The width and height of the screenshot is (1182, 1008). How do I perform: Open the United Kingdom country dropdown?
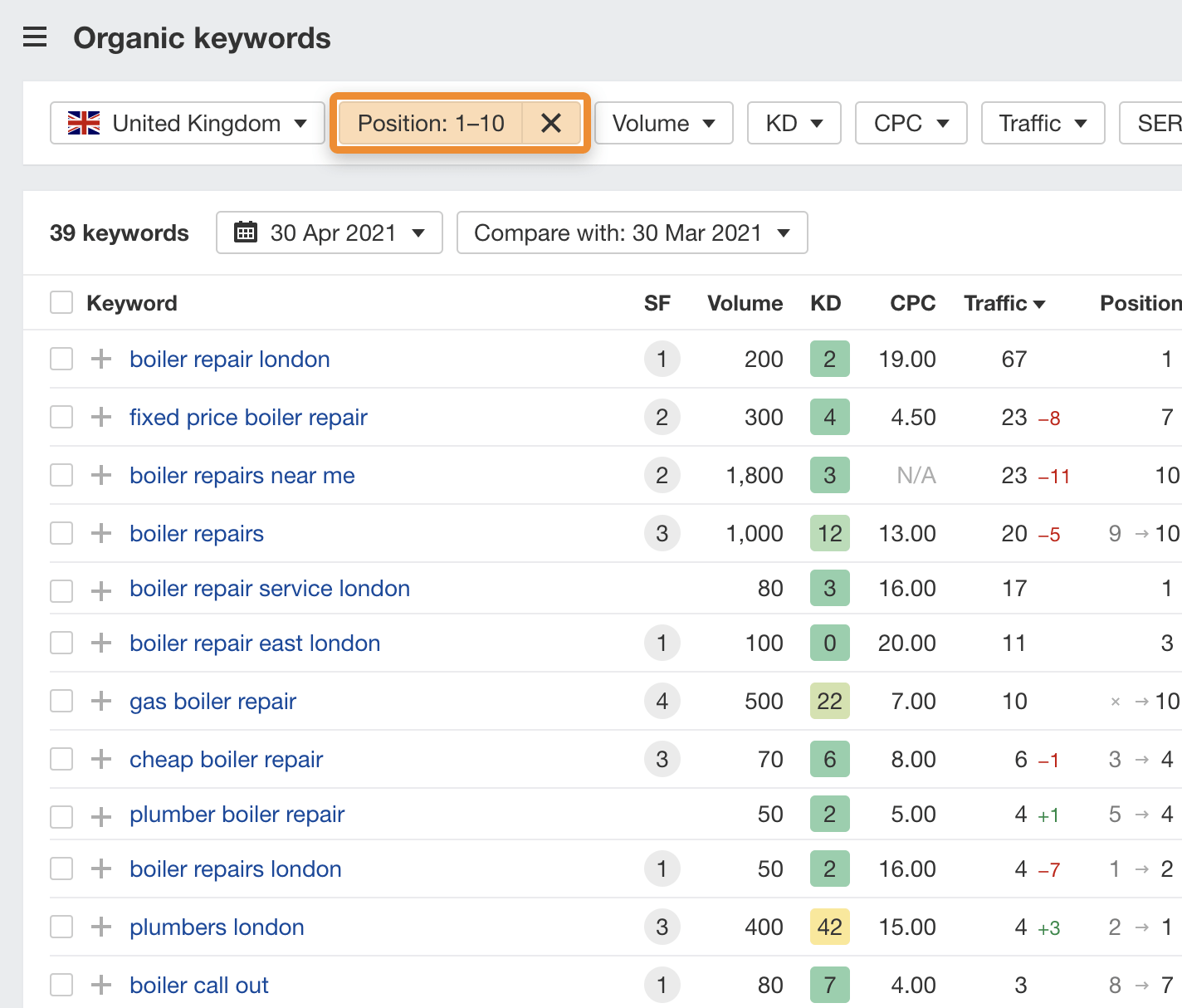click(188, 124)
